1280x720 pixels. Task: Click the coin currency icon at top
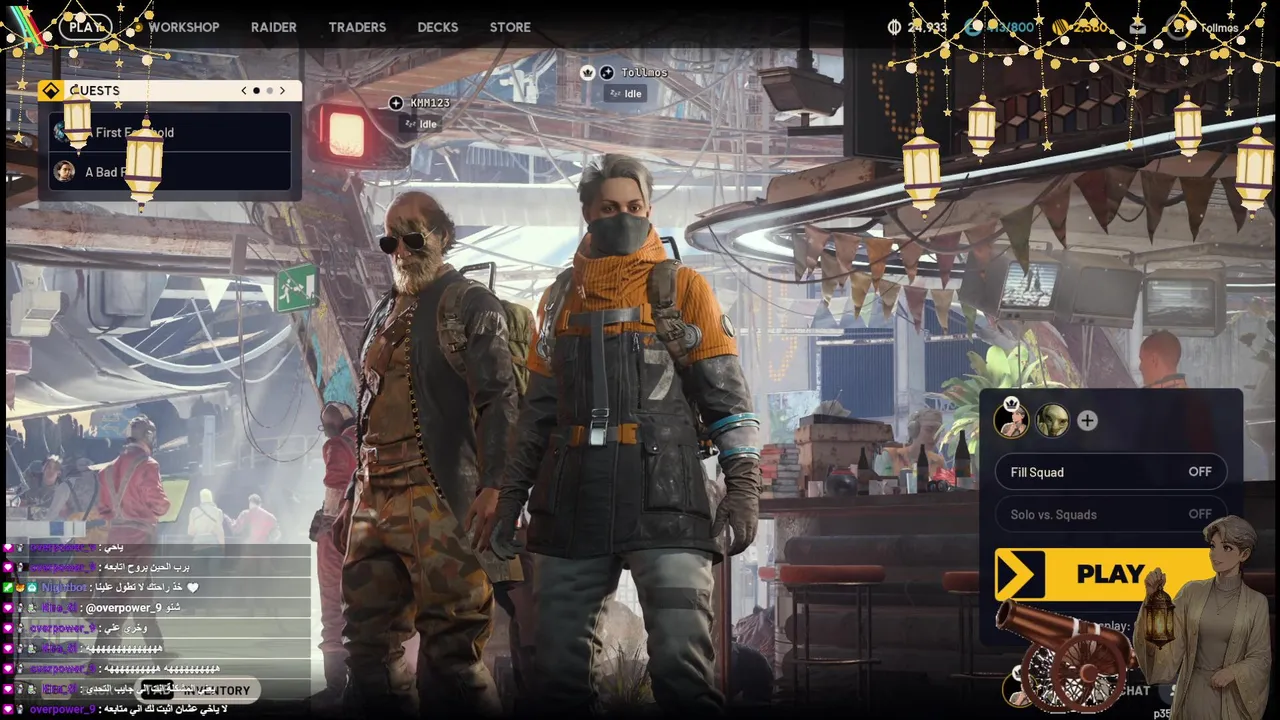[895, 27]
